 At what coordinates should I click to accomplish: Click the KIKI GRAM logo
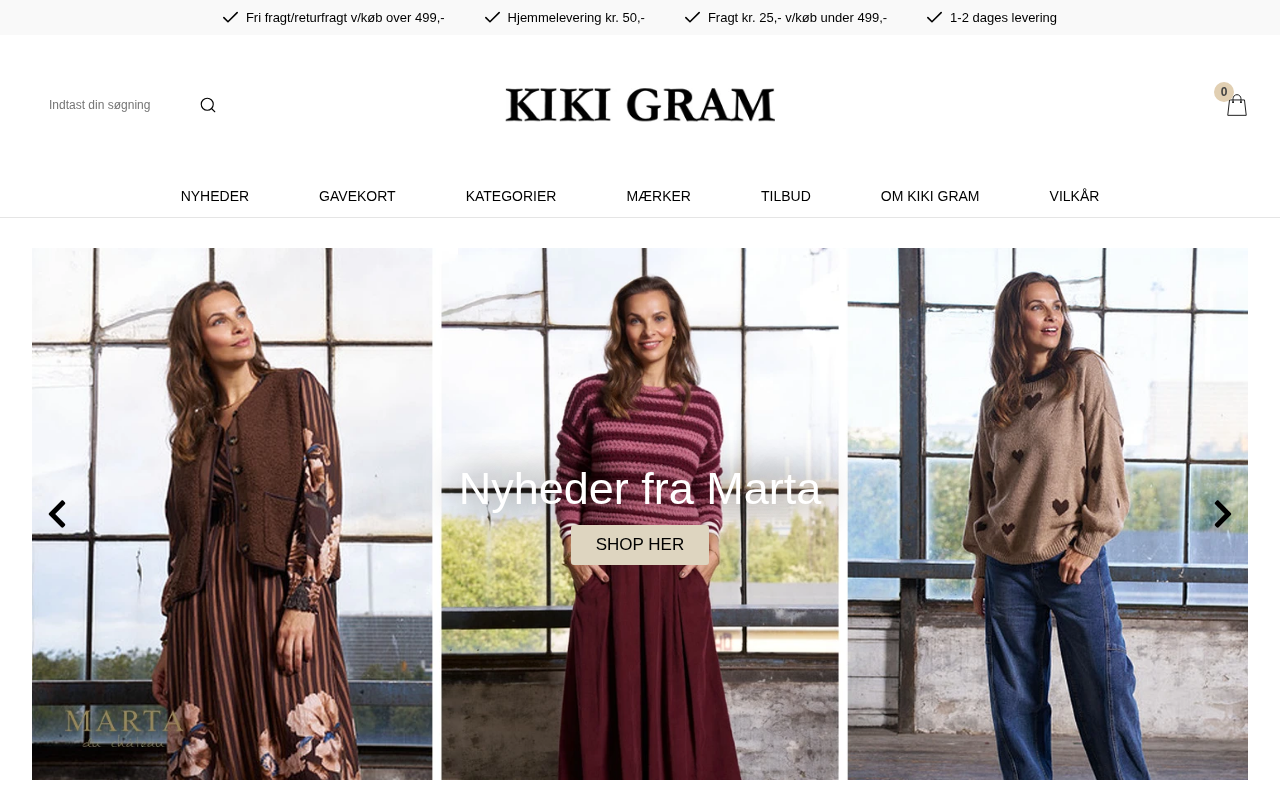[x=640, y=105]
